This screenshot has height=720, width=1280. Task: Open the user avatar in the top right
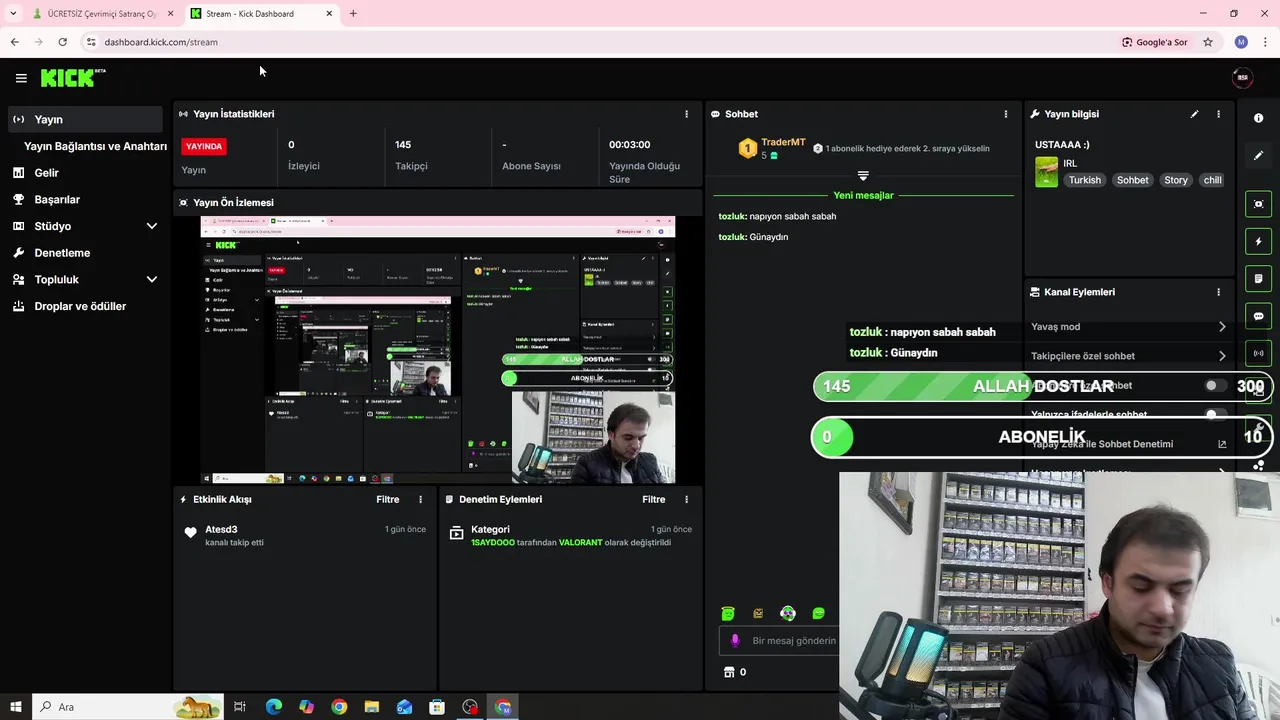(1243, 78)
